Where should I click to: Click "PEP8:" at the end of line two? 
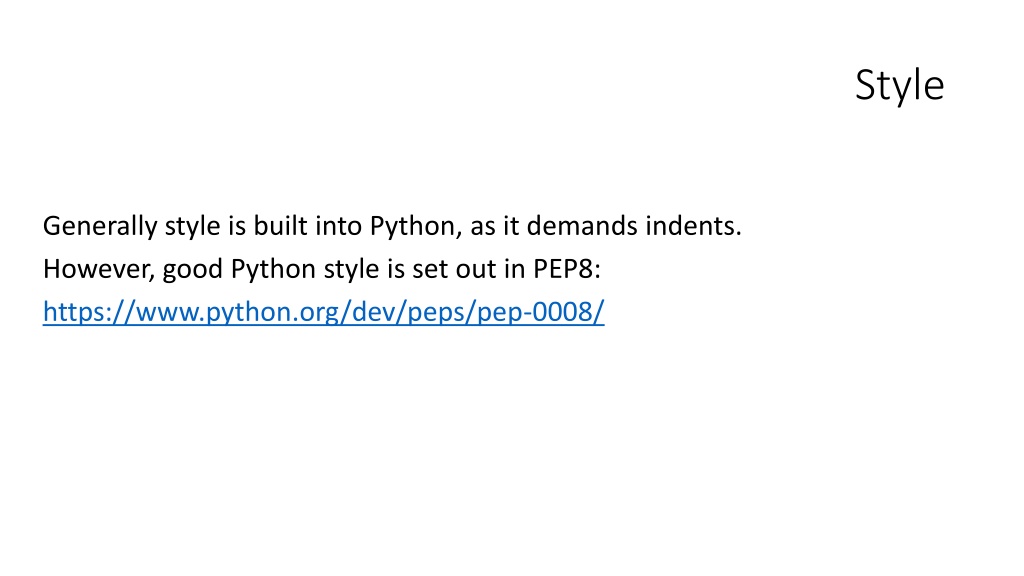(x=567, y=269)
